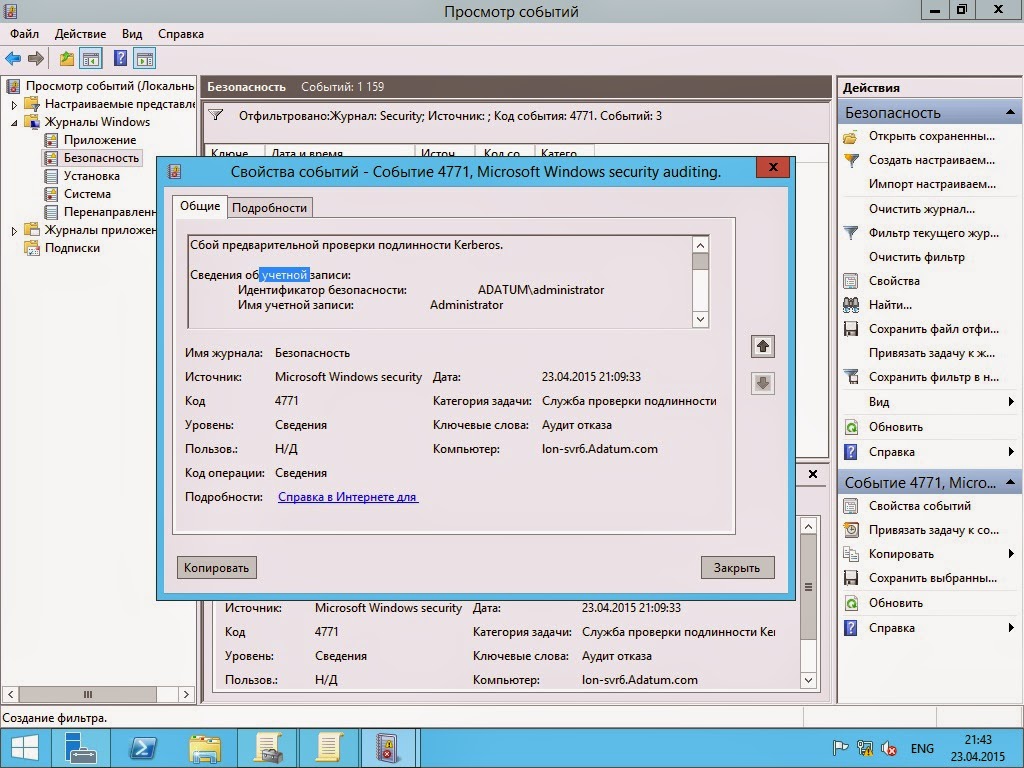Image resolution: width=1024 pixels, height=768 pixels.
Task: Click the Save filtered file diskette icon
Action: [x=850, y=329]
